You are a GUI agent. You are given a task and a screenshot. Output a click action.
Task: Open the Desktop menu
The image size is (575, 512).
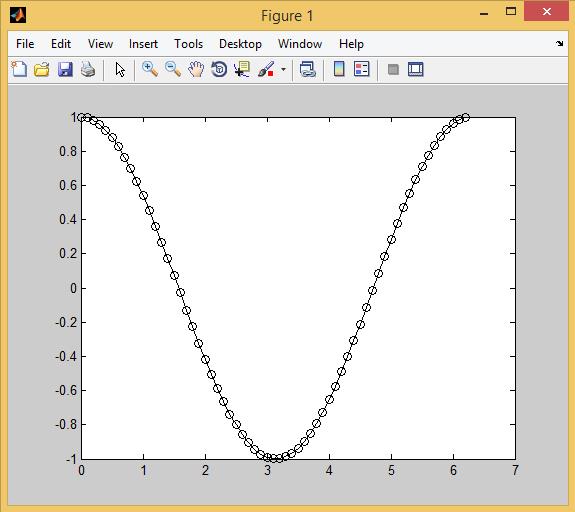pos(240,44)
